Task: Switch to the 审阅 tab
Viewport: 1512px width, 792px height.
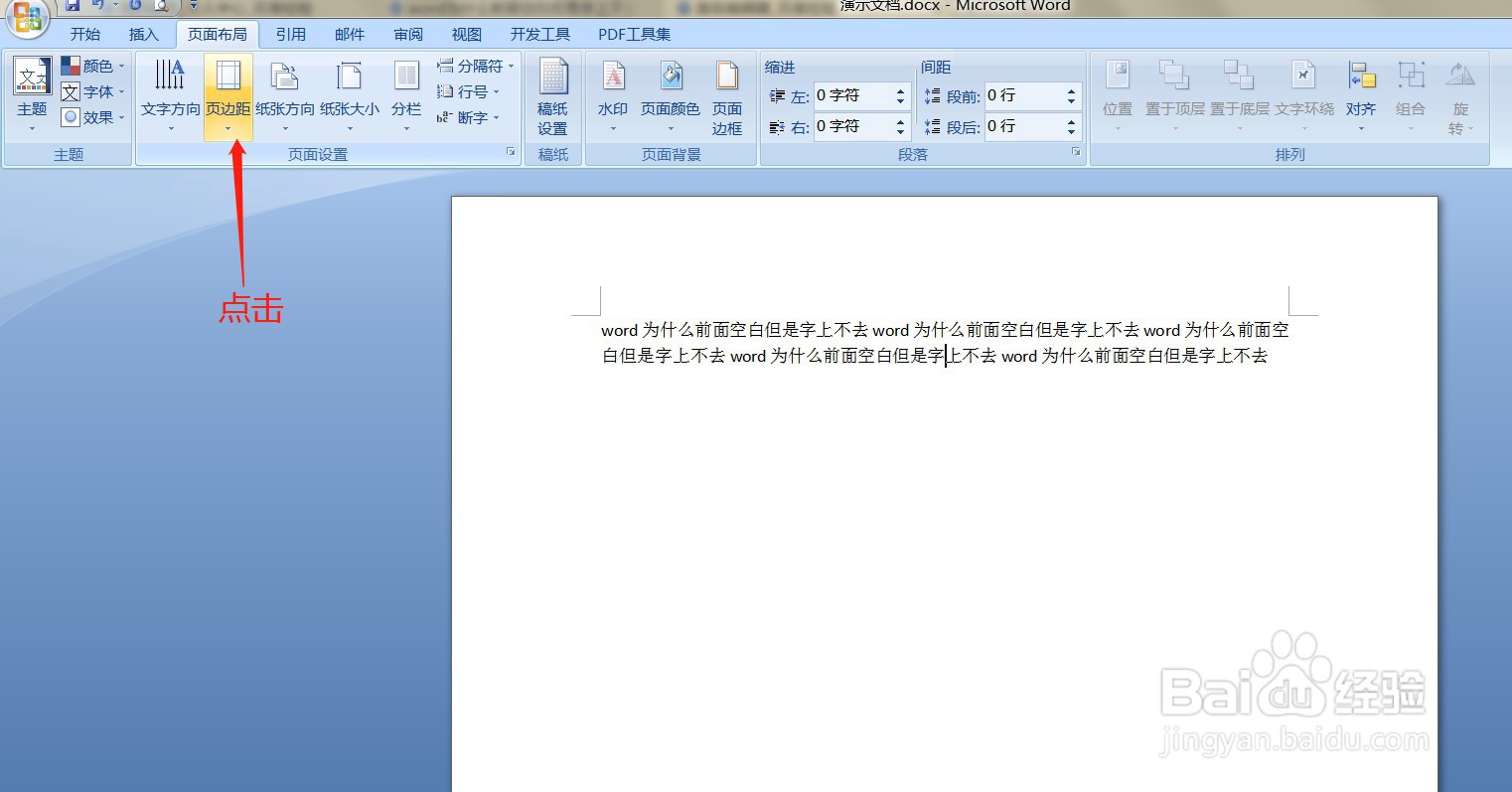Action: click(x=408, y=34)
